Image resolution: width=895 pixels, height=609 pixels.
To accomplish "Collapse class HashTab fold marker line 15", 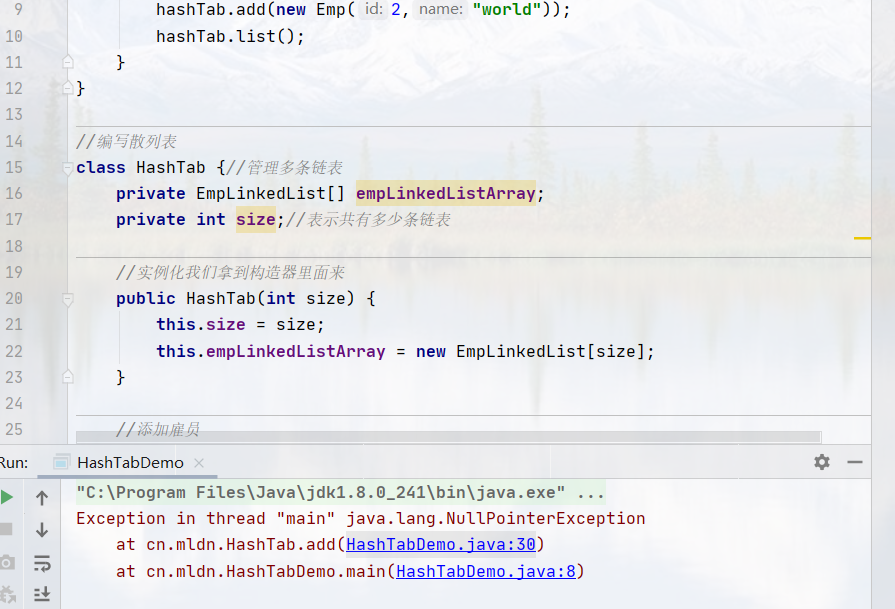I will (x=67, y=168).
